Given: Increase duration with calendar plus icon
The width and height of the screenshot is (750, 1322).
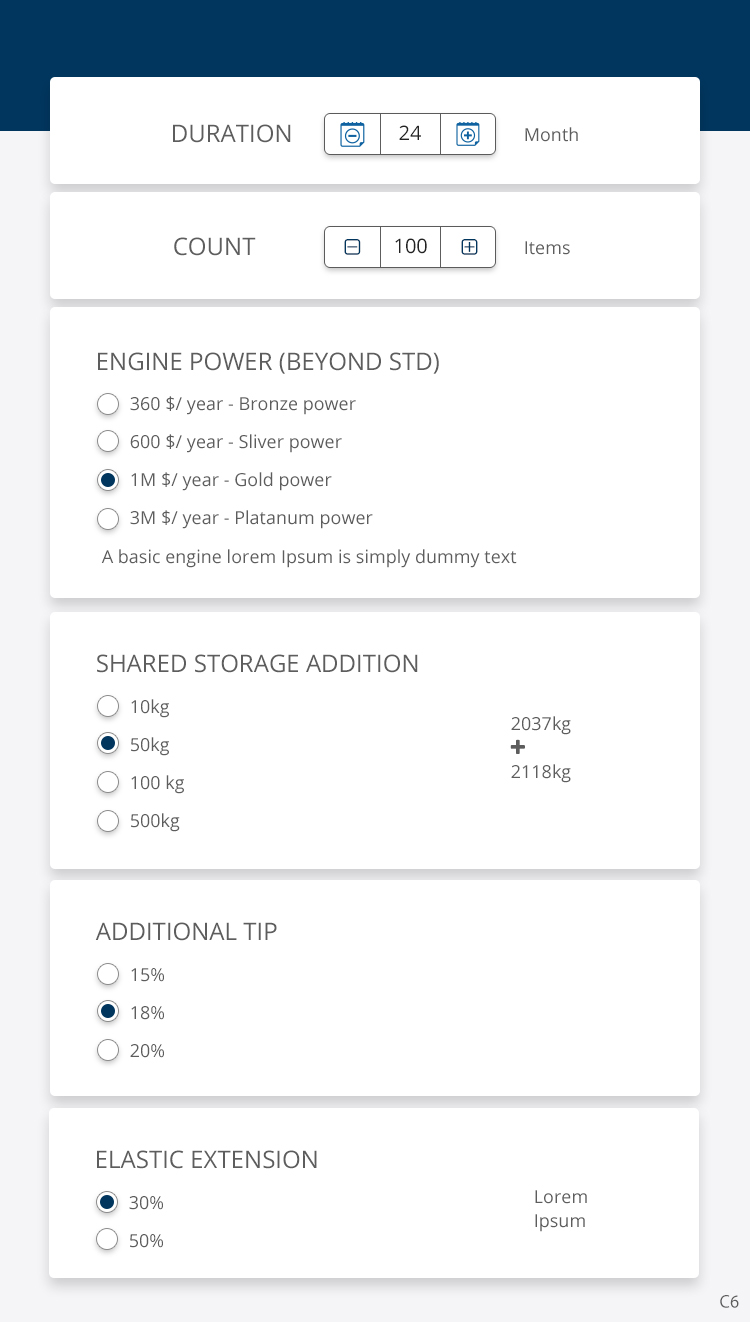Looking at the screenshot, I should click(x=468, y=134).
